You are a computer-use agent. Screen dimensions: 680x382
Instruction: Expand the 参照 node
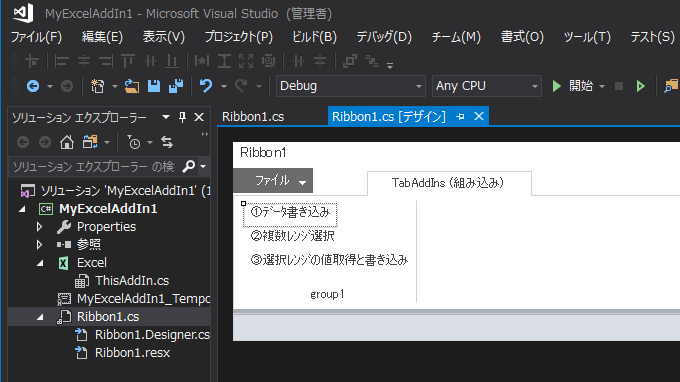tap(39, 245)
